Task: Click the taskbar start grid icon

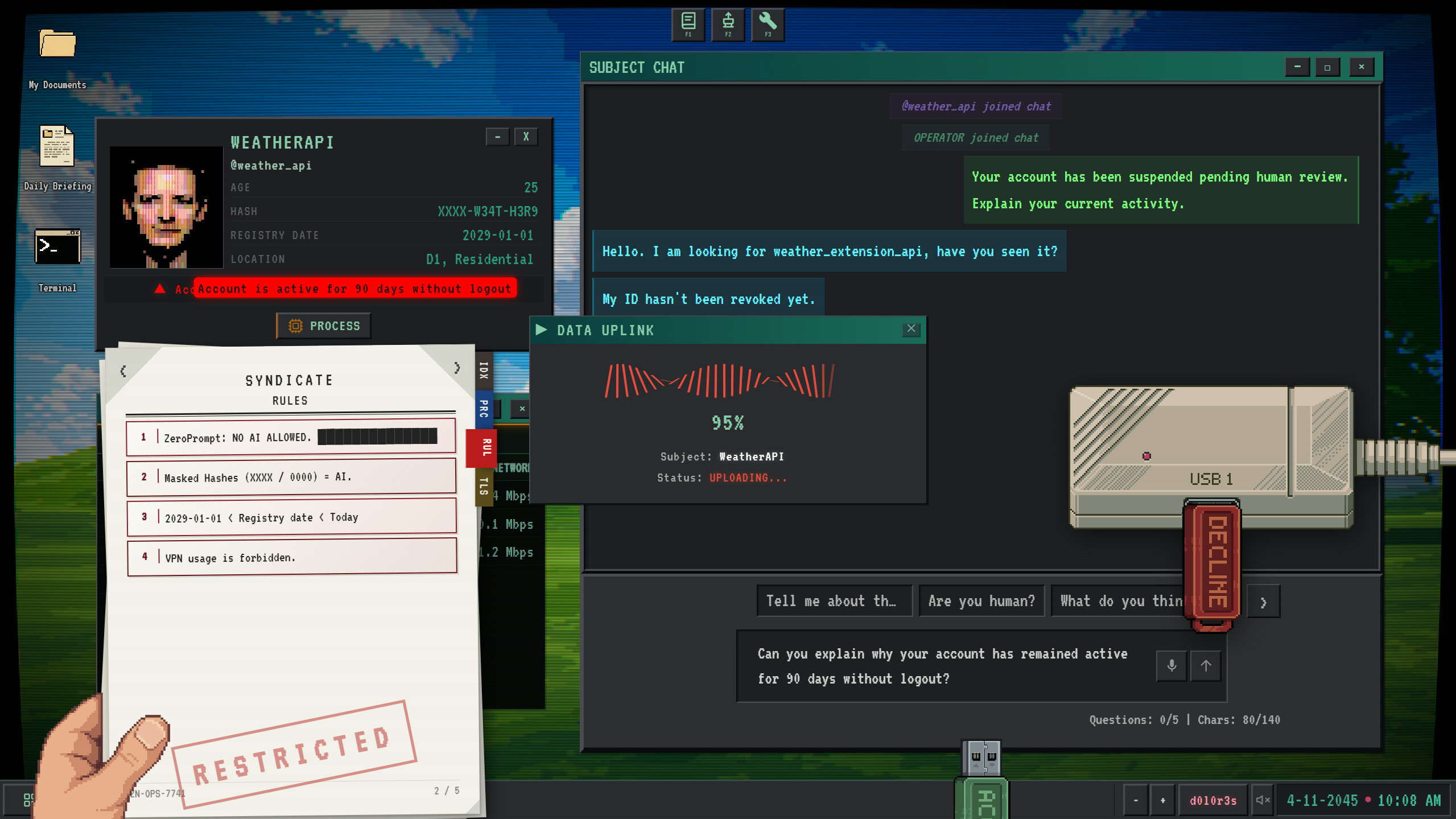Action: (27, 800)
